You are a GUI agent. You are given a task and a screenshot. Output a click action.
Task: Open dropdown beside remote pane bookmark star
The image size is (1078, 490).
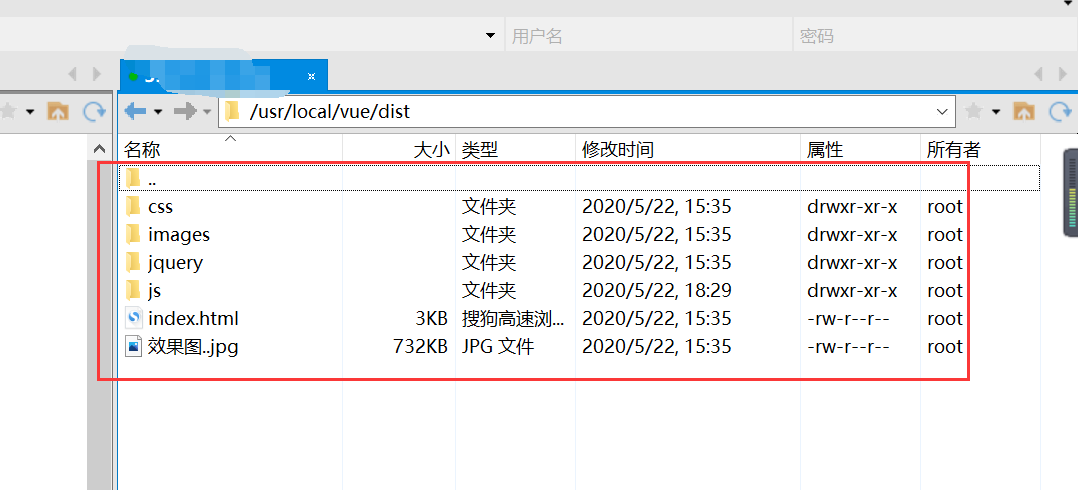tap(996, 111)
